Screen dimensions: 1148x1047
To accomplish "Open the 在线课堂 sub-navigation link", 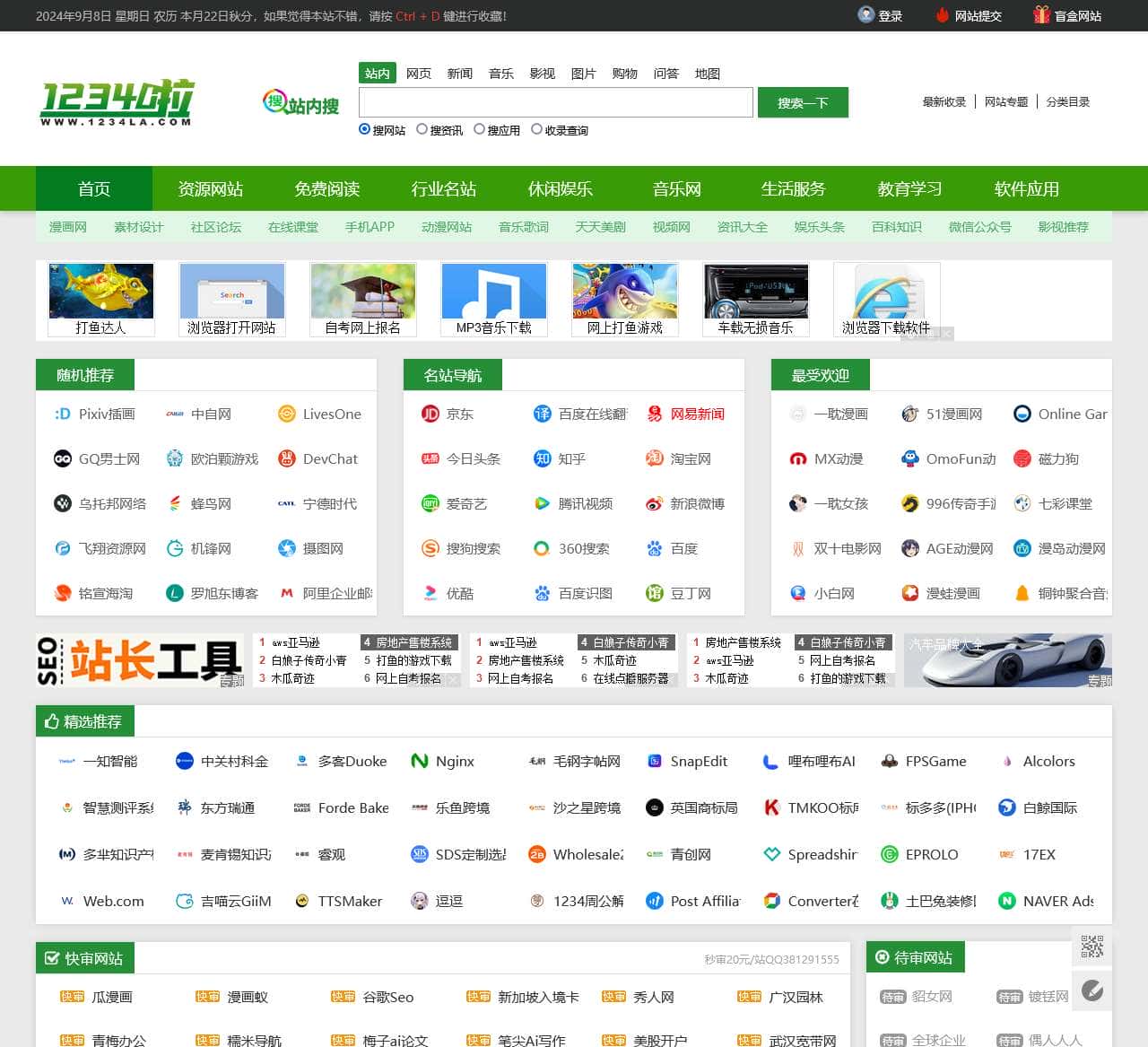I will [293, 227].
